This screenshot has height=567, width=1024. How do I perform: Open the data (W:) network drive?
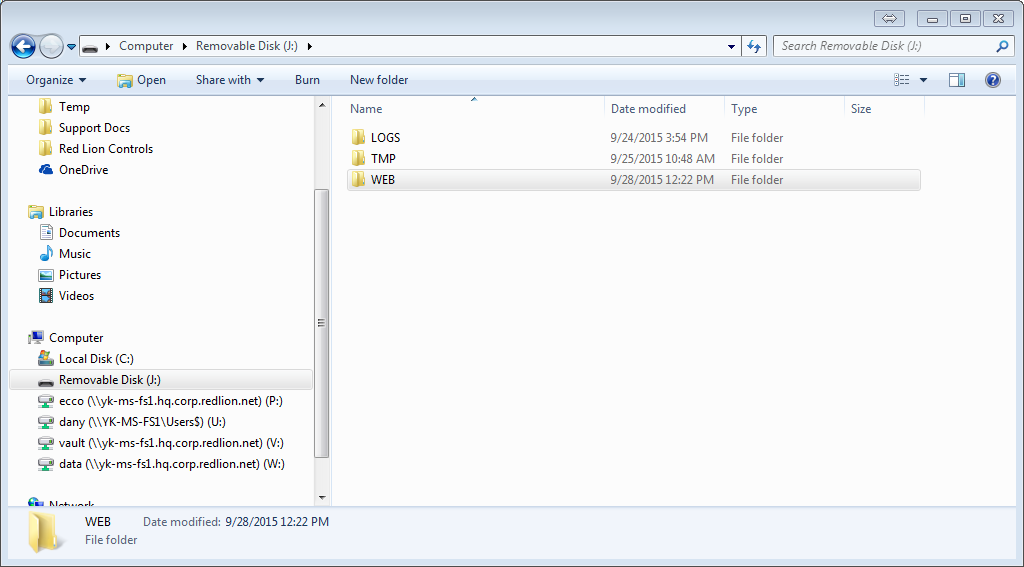172,464
